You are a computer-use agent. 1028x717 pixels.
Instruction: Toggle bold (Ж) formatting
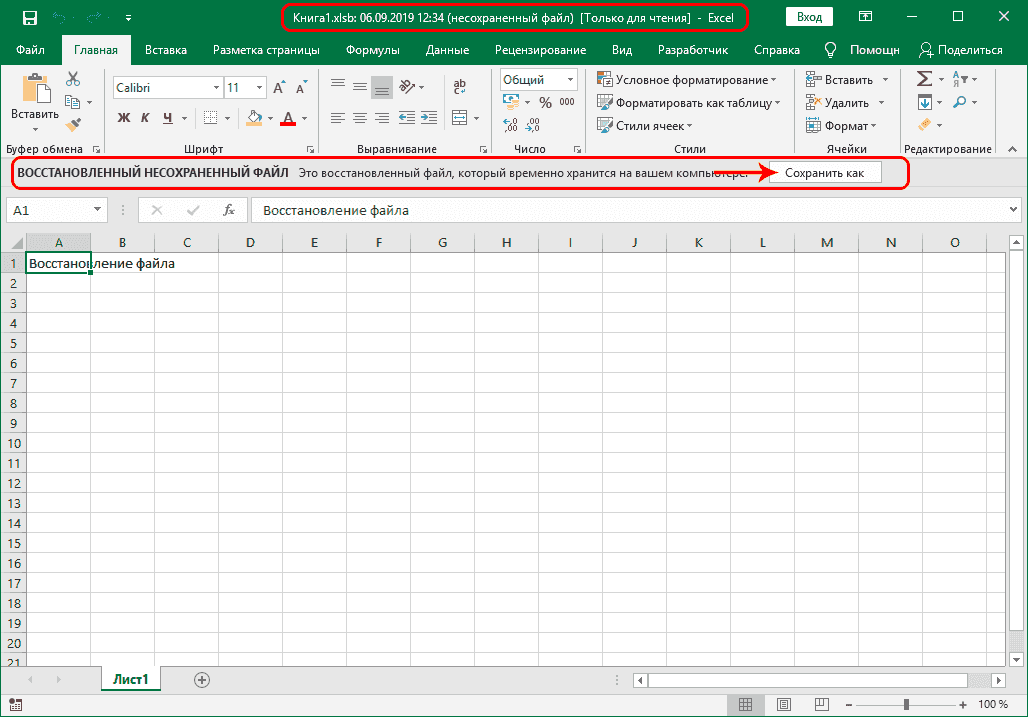click(122, 118)
